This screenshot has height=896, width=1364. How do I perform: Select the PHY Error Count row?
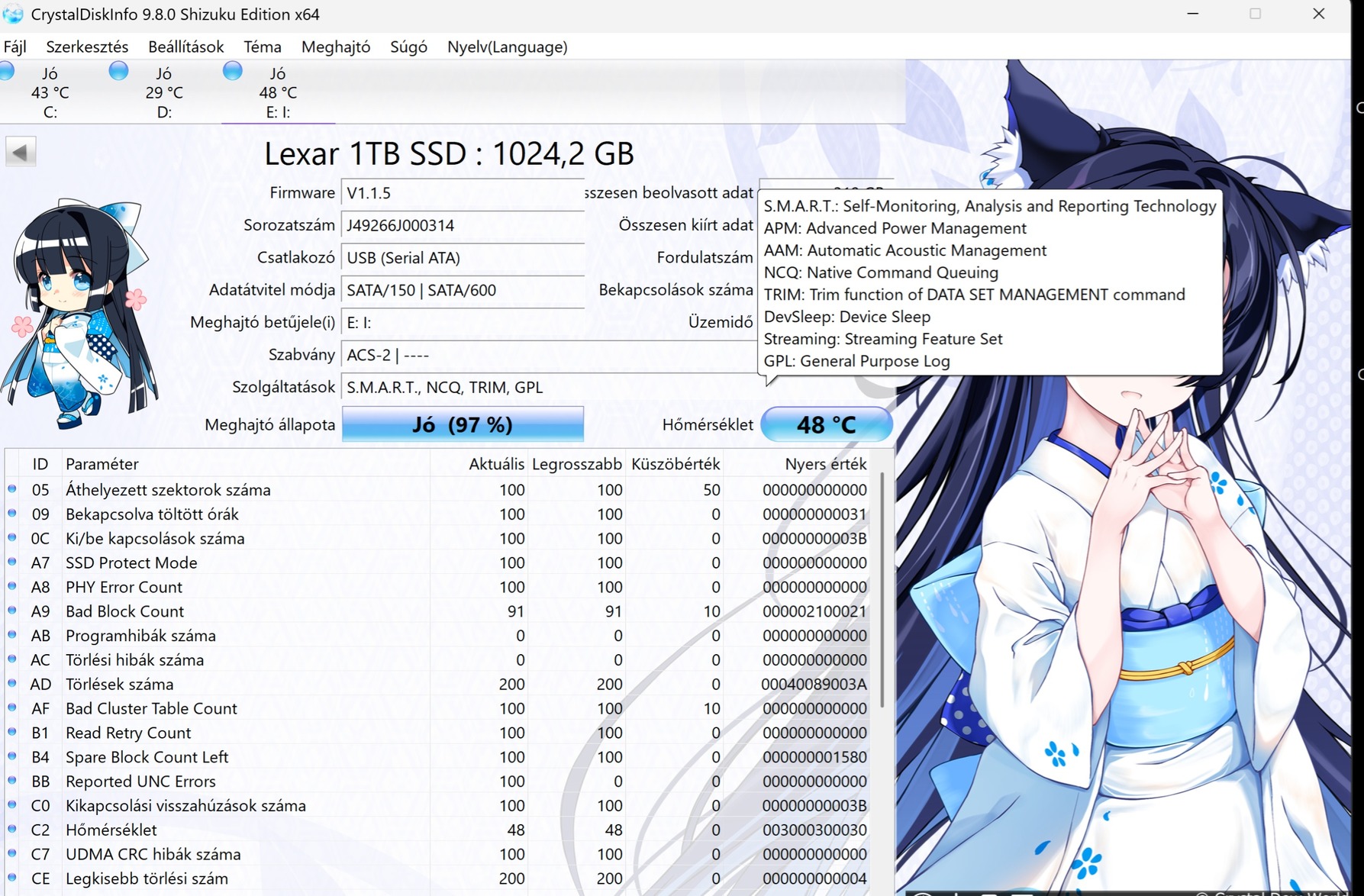pyautogui.click(x=438, y=588)
